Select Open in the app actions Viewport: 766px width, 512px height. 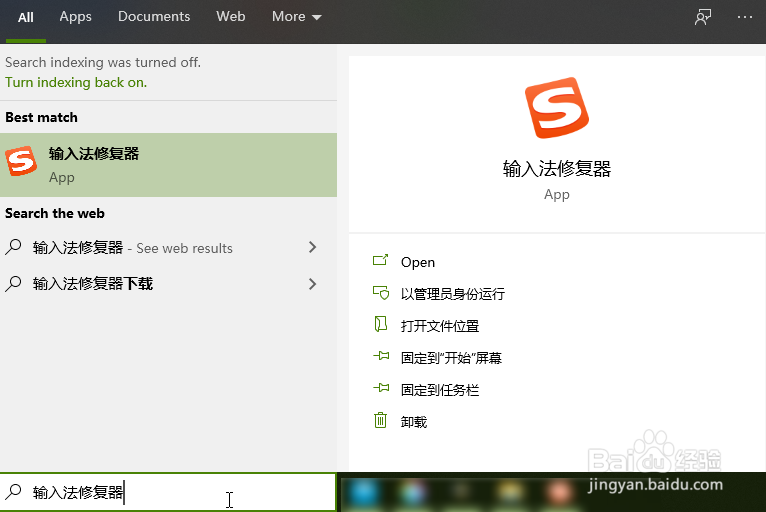(418, 262)
